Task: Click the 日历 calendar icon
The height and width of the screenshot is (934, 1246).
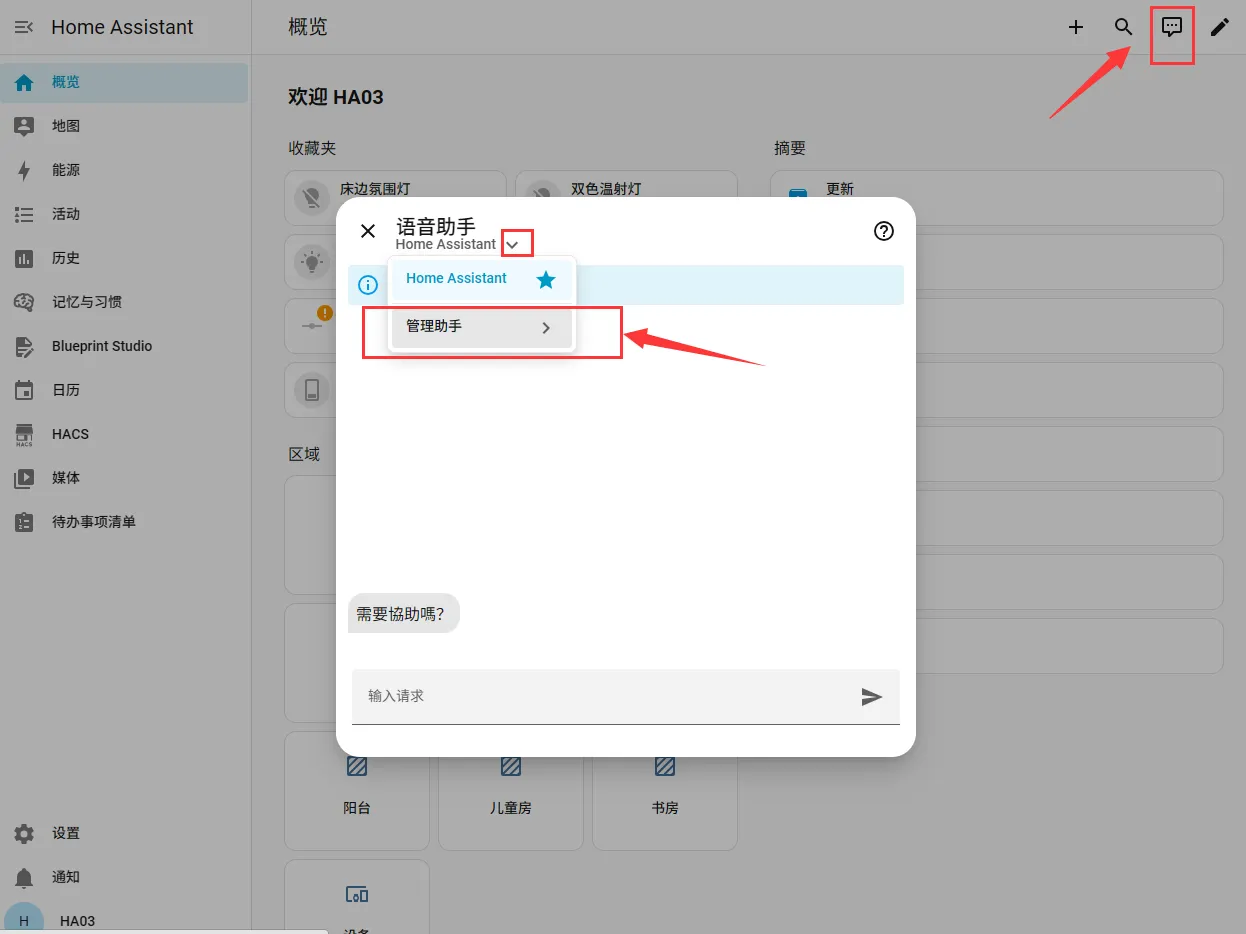Action: point(24,390)
